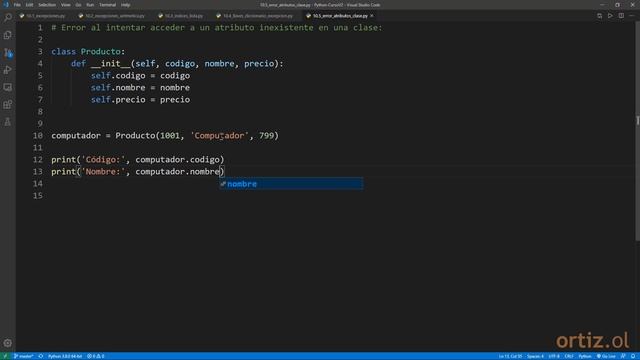The height and width of the screenshot is (360, 640).
Task: Click the feedback icon in the status bar
Action: tap(623, 356)
